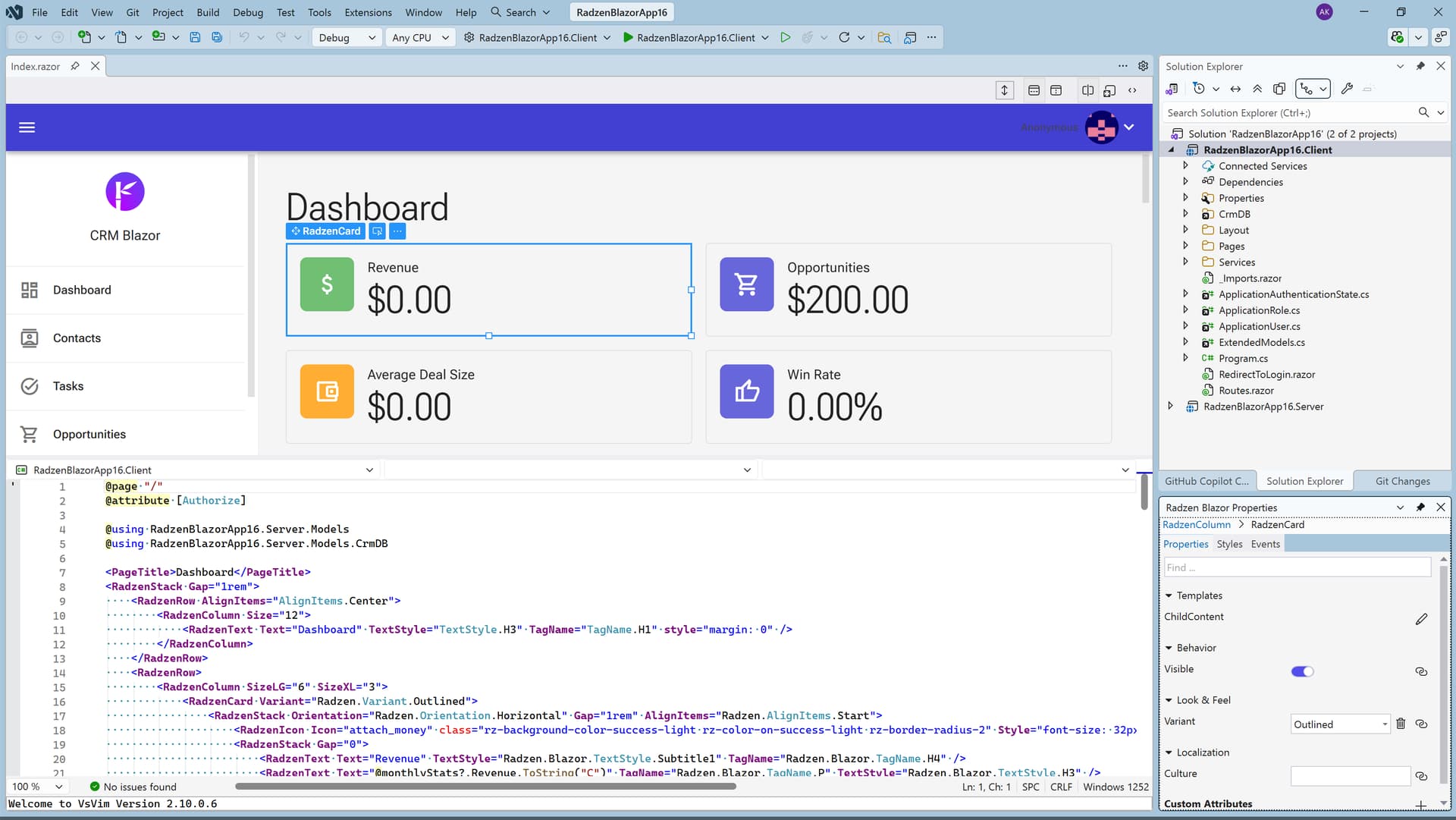1456x820 pixels.
Task: Click Contacts in the CRM sidebar
Action: [x=77, y=338]
